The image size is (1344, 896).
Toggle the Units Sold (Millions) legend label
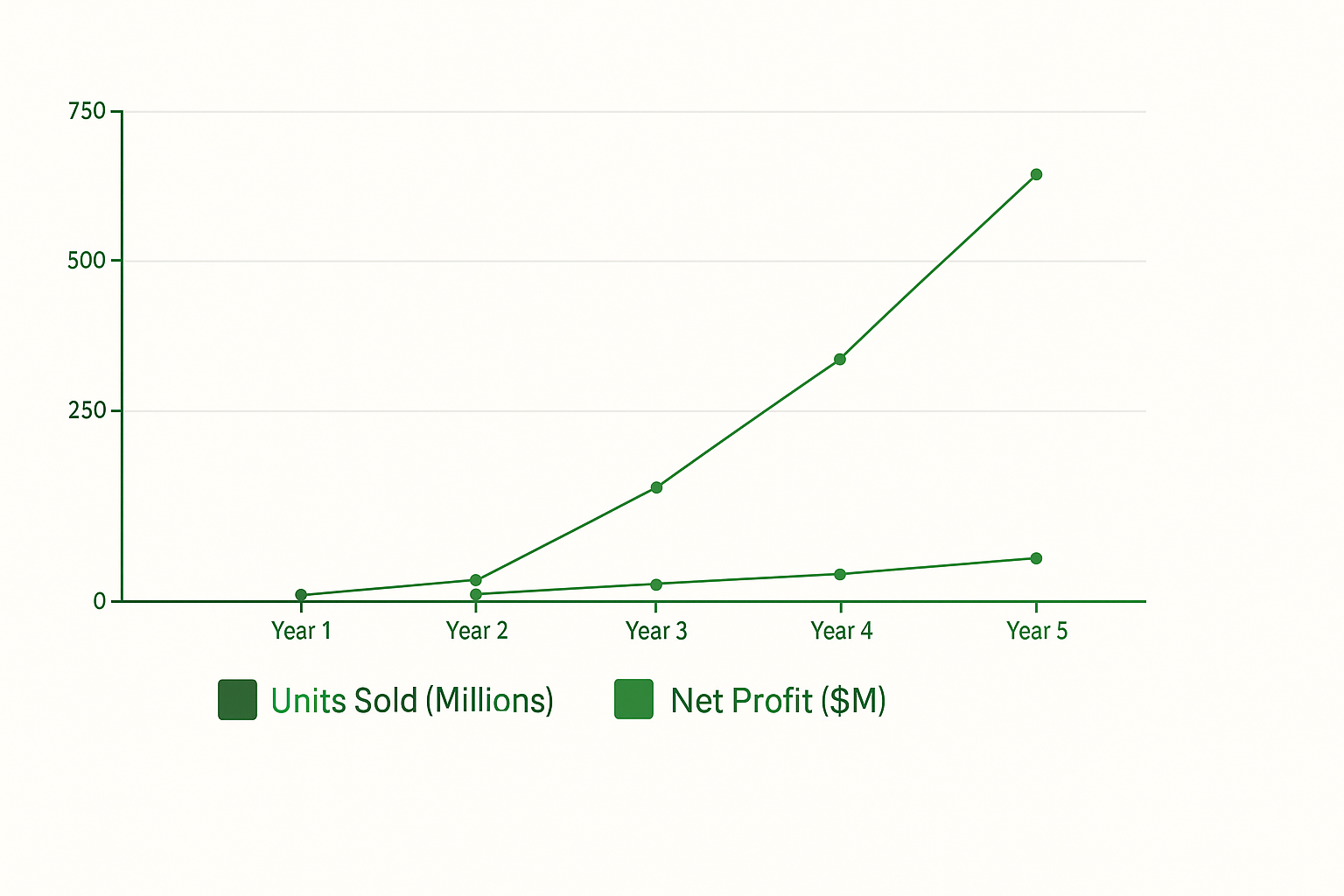pos(412,701)
